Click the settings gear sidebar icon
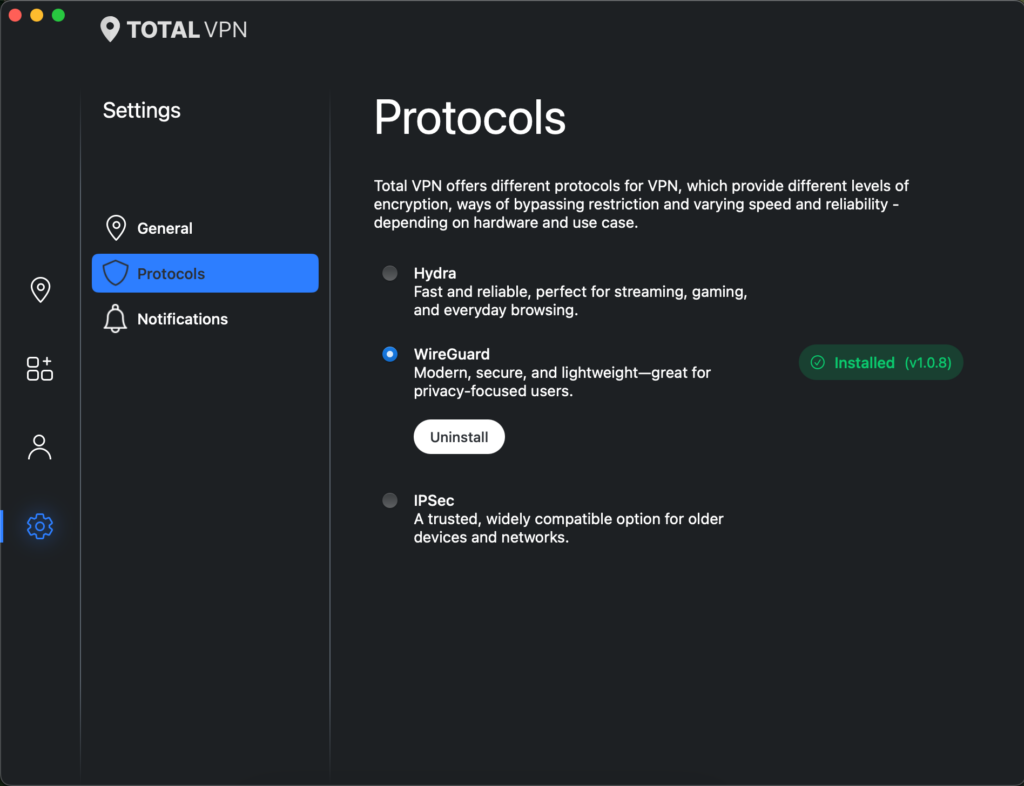The width and height of the screenshot is (1024, 786). coord(40,526)
